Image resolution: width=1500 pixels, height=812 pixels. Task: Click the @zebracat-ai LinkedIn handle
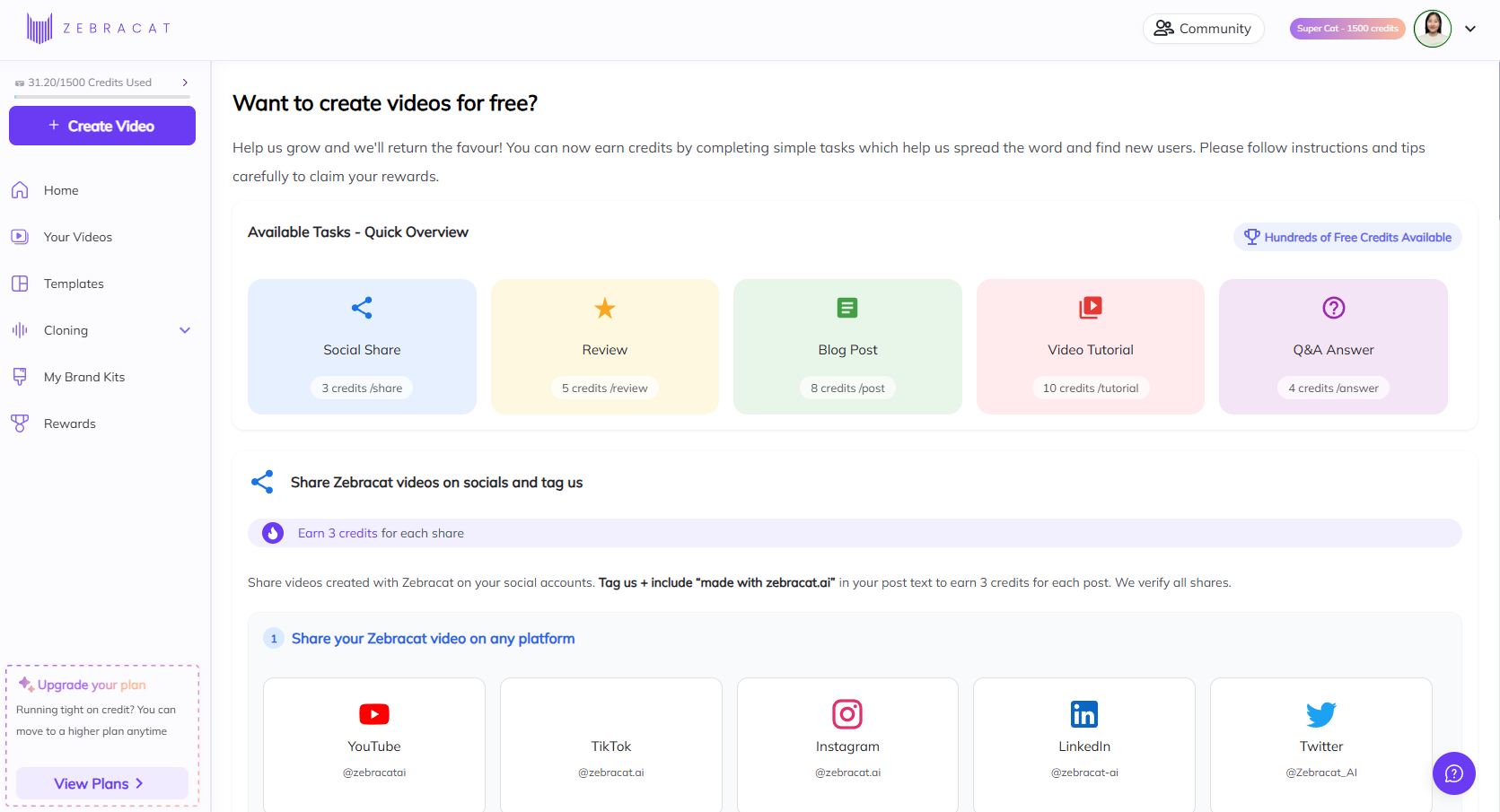coord(1084,773)
